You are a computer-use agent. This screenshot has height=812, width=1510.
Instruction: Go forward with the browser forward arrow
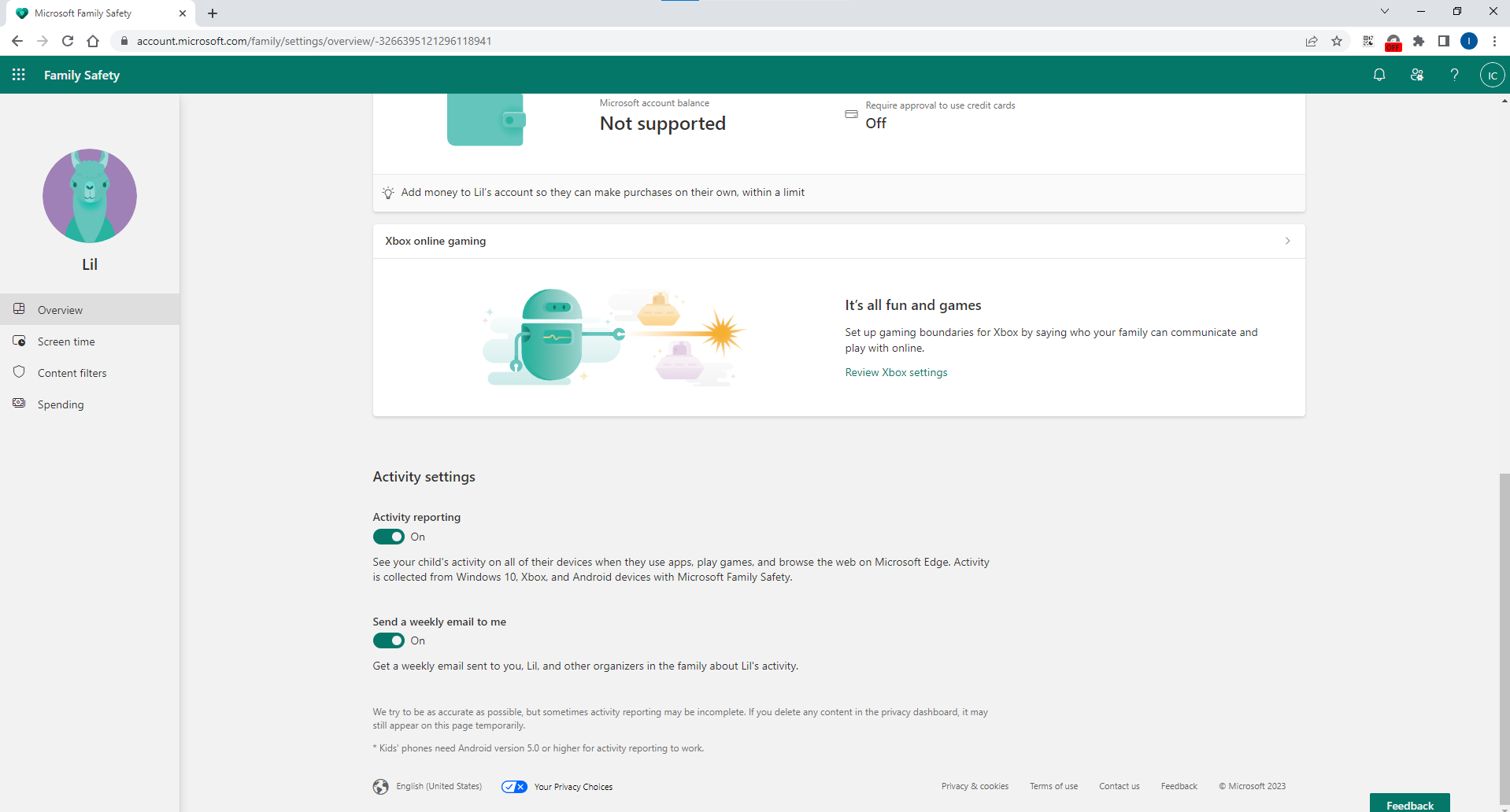[x=43, y=41]
